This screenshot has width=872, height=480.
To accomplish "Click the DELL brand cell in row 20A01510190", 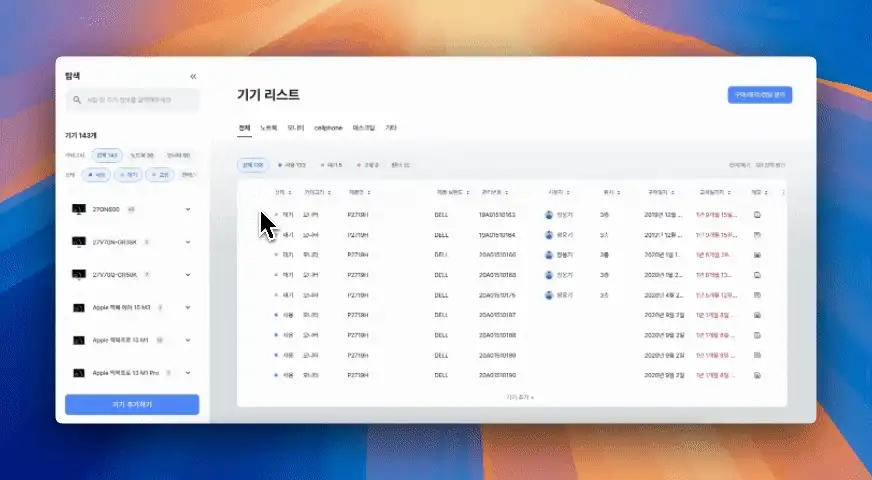I will [441, 375].
